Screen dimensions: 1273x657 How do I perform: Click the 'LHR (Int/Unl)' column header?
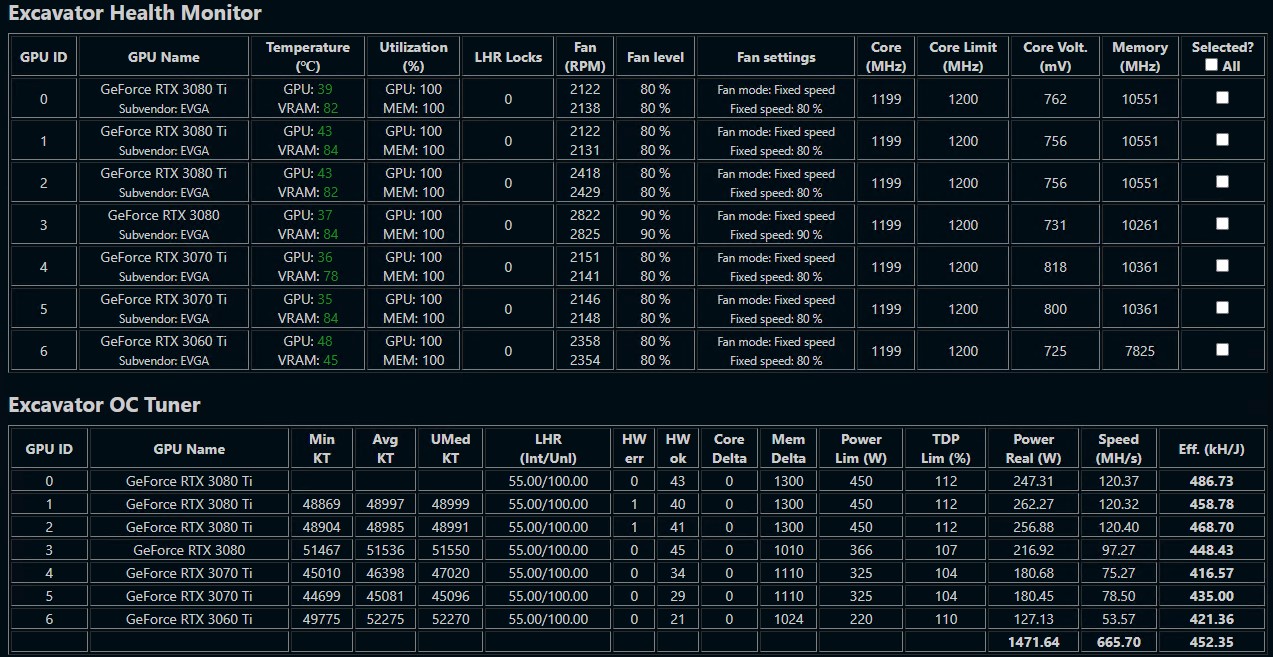pos(548,449)
